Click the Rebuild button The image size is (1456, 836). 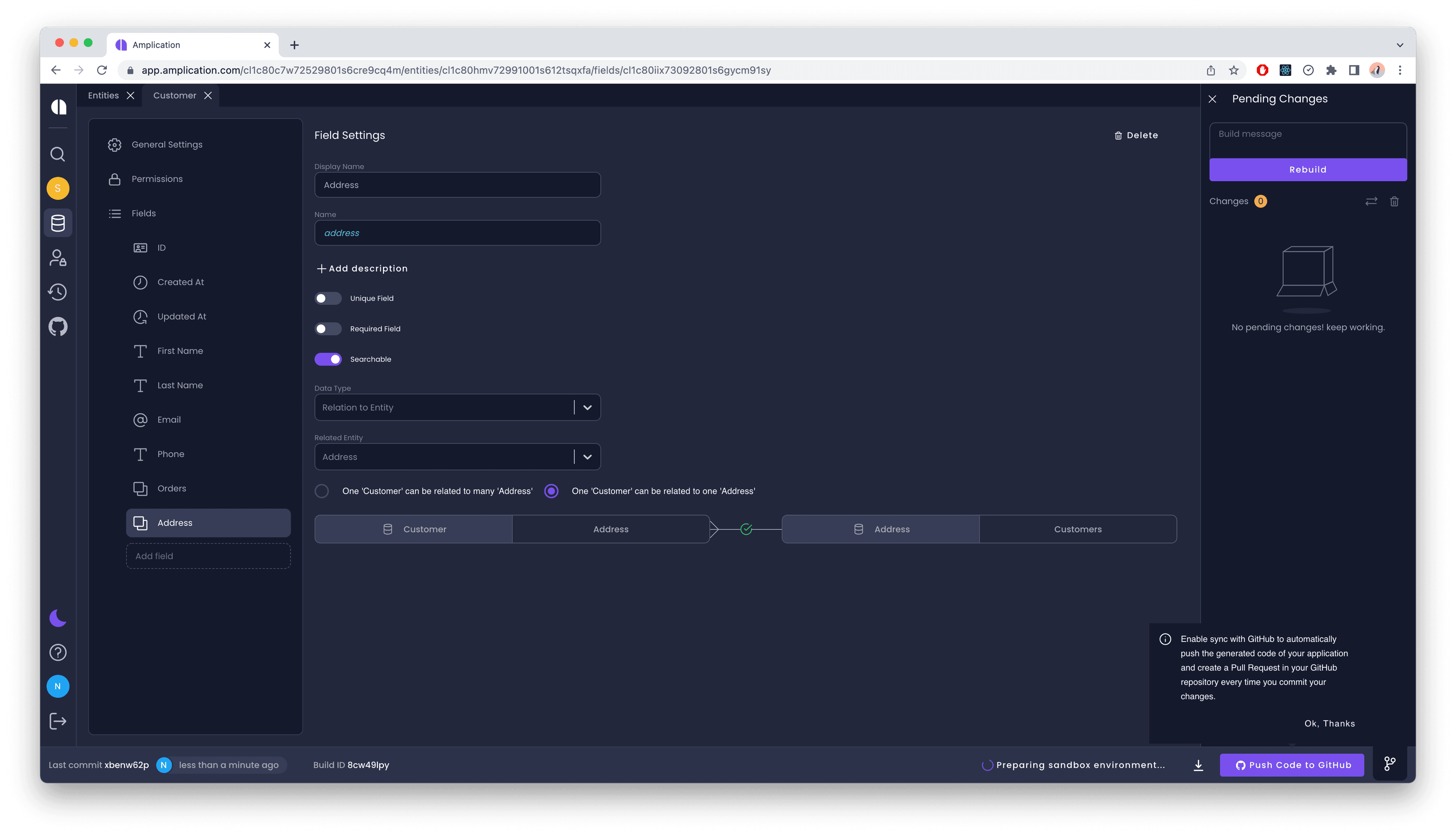pos(1308,169)
